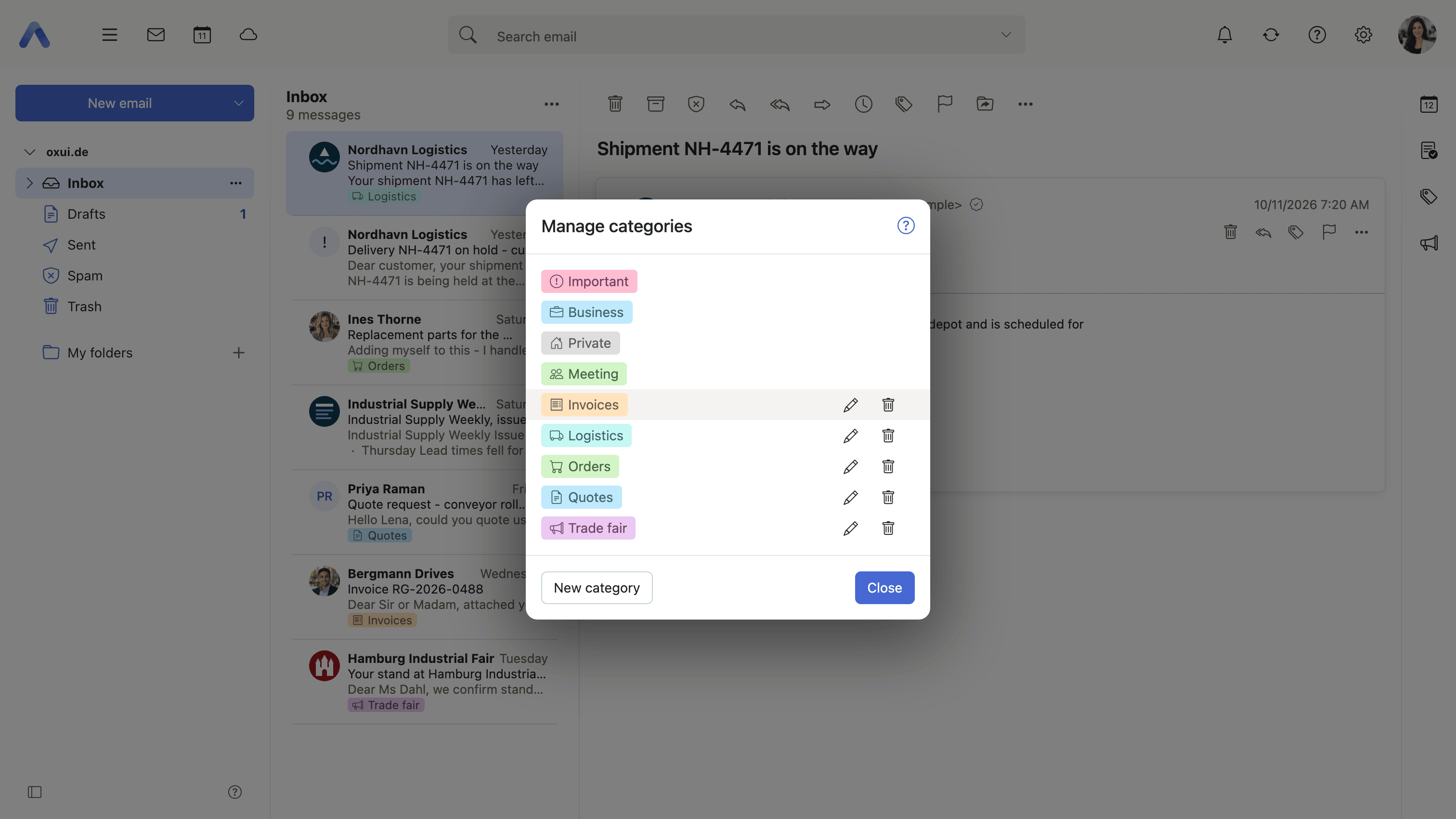Image resolution: width=1456 pixels, height=819 pixels.
Task: Open the calendar app icon
Action: 202,35
